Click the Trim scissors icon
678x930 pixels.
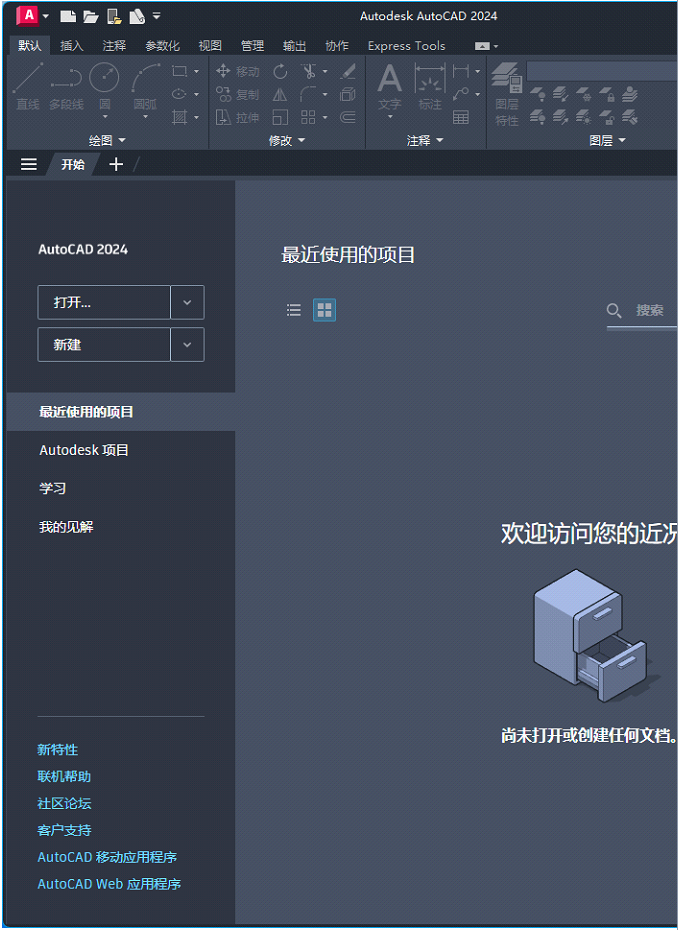coord(309,71)
